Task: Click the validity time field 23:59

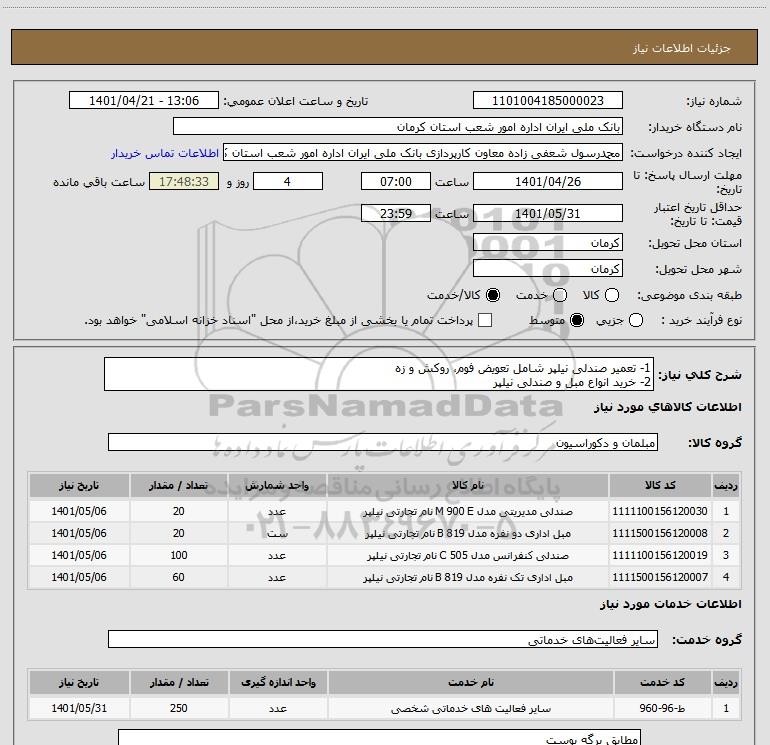Action: 396,213
